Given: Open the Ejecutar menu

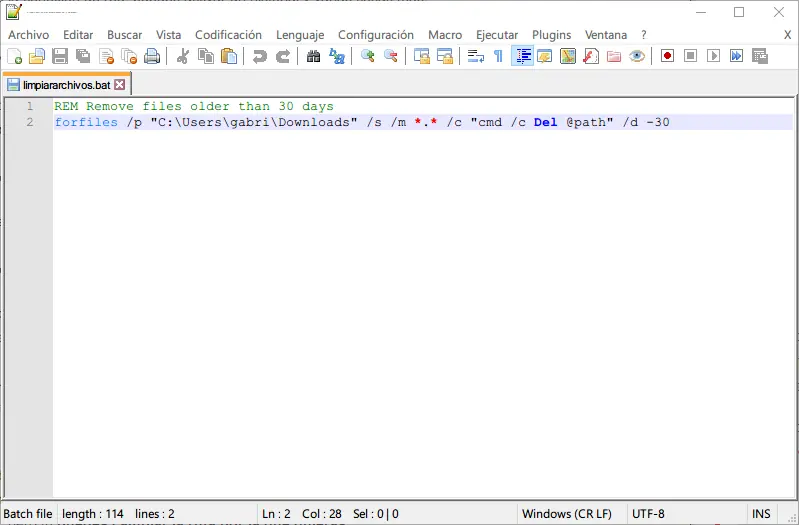Looking at the screenshot, I should pyautogui.click(x=497, y=35).
